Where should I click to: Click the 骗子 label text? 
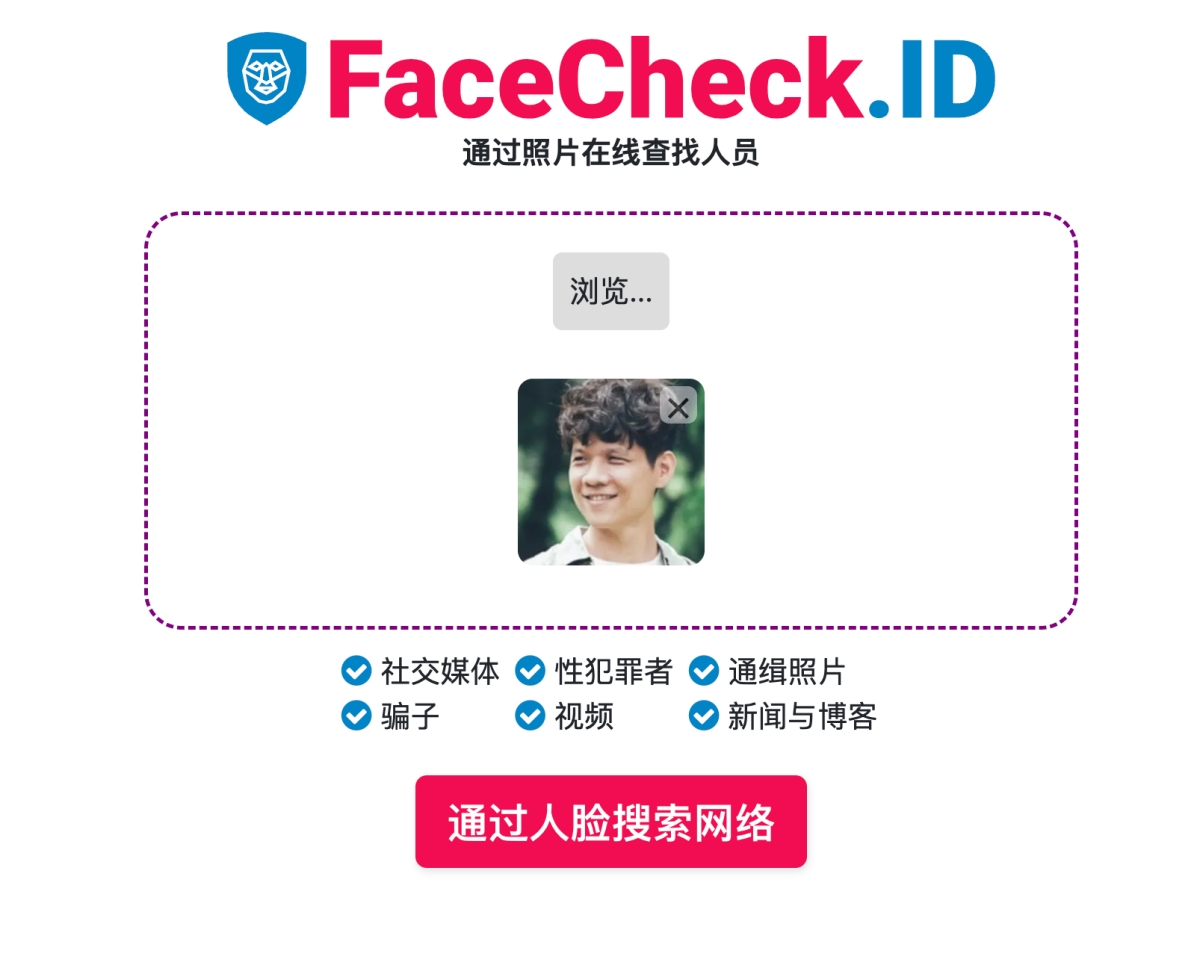(x=410, y=716)
